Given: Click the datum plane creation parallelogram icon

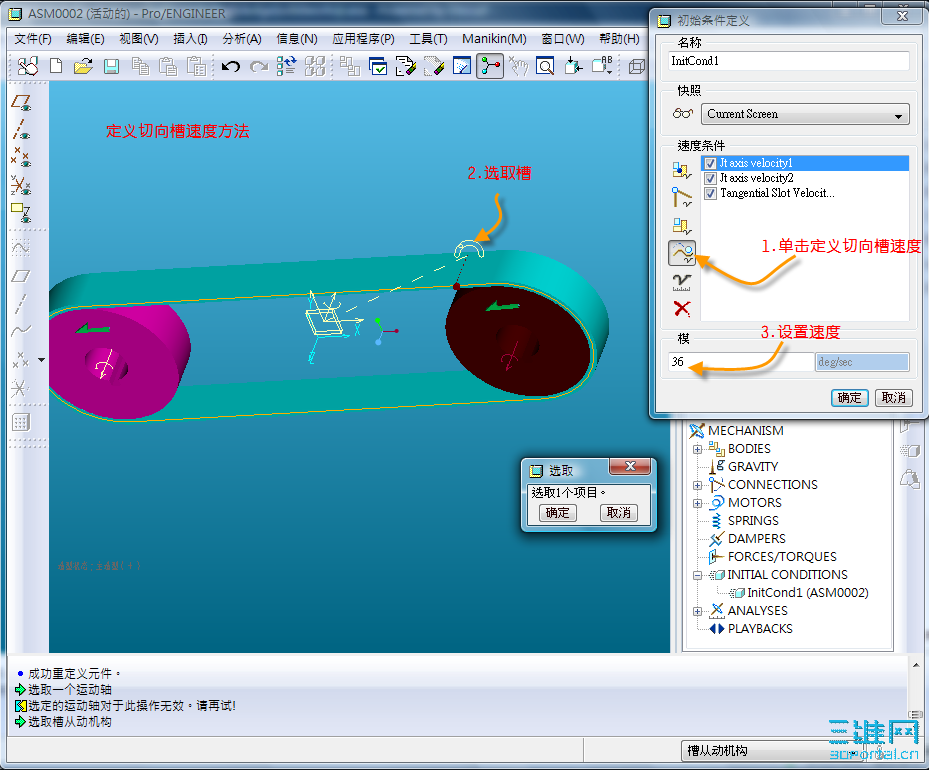Looking at the screenshot, I should coord(21,276).
